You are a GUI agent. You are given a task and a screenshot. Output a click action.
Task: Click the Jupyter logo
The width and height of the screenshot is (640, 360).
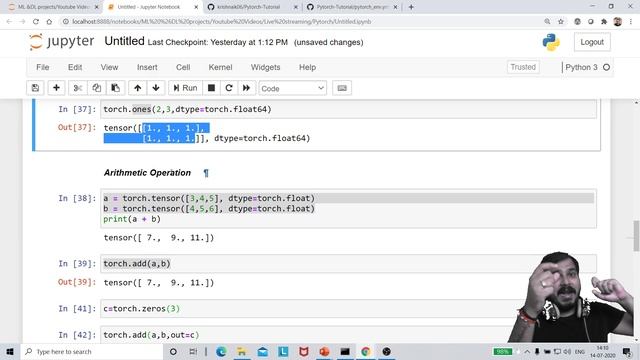[62, 42]
